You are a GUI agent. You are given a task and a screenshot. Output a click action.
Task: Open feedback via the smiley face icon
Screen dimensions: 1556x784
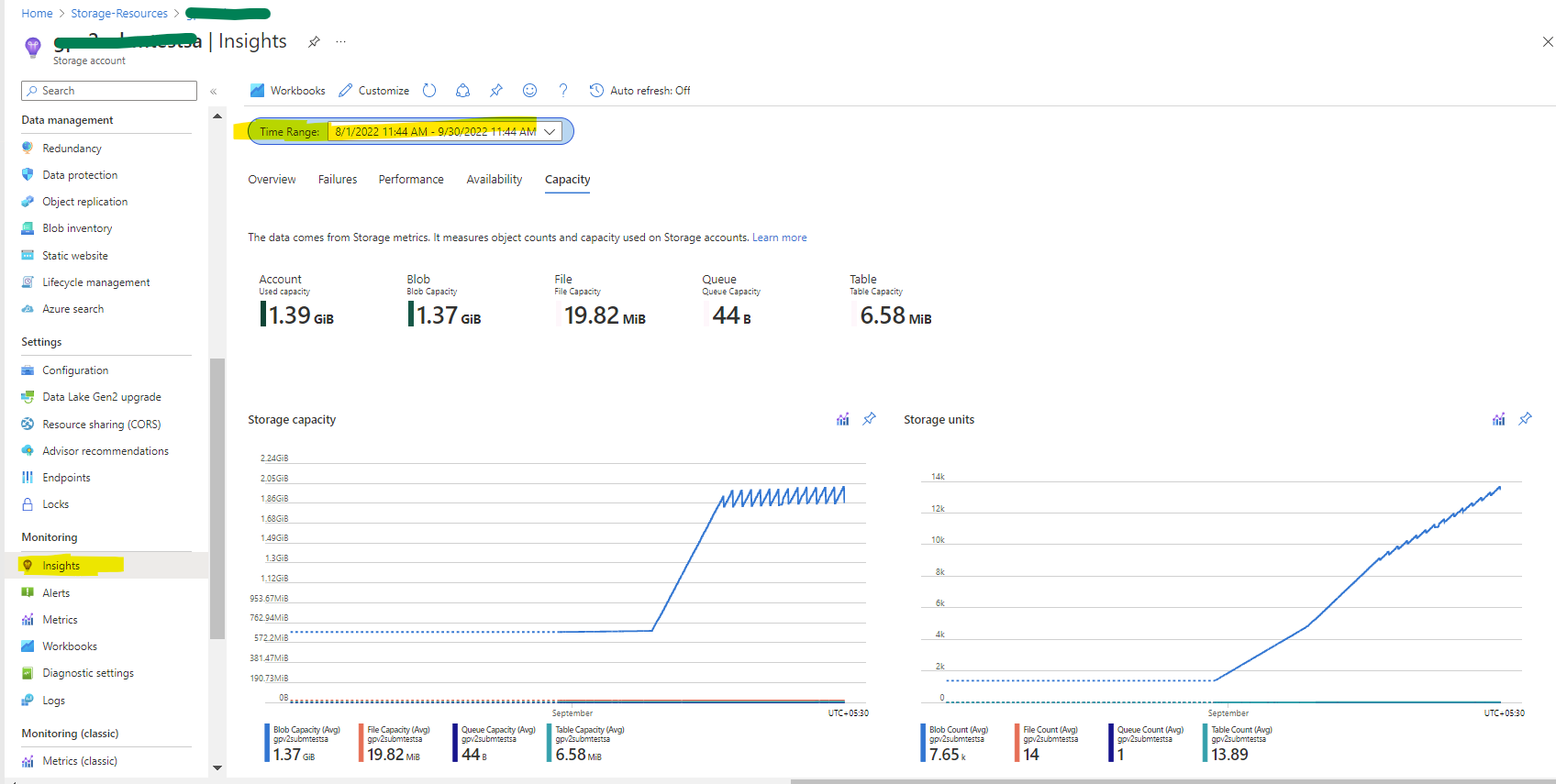[529, 91]
